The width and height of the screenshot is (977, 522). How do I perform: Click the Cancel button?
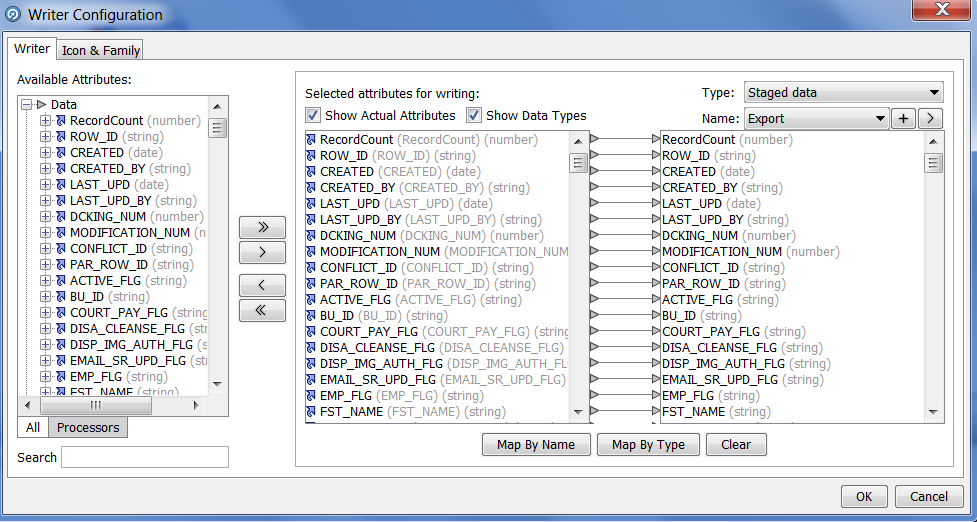tap(928, 496)
